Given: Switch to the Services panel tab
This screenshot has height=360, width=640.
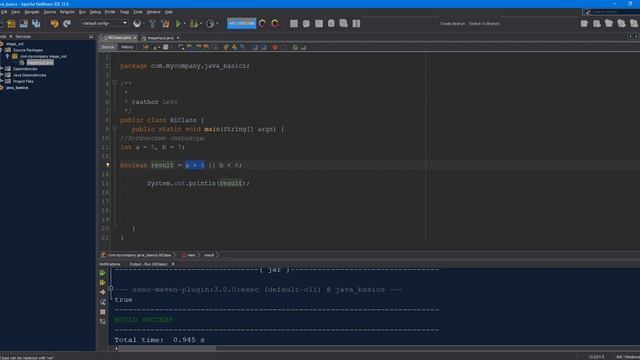Looking at the screenshot, I should tap(23, 36).
